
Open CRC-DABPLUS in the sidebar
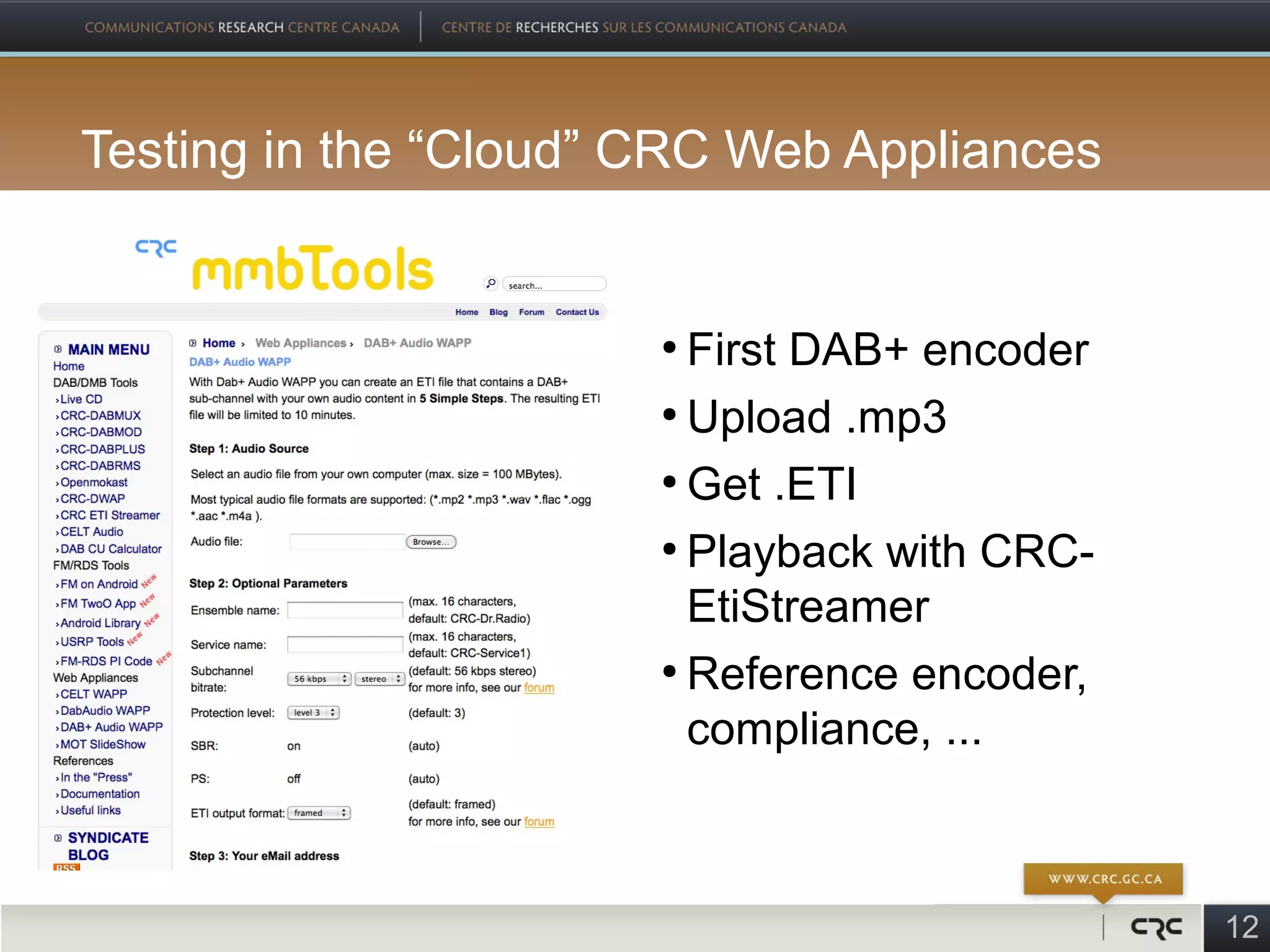(102, 449)
